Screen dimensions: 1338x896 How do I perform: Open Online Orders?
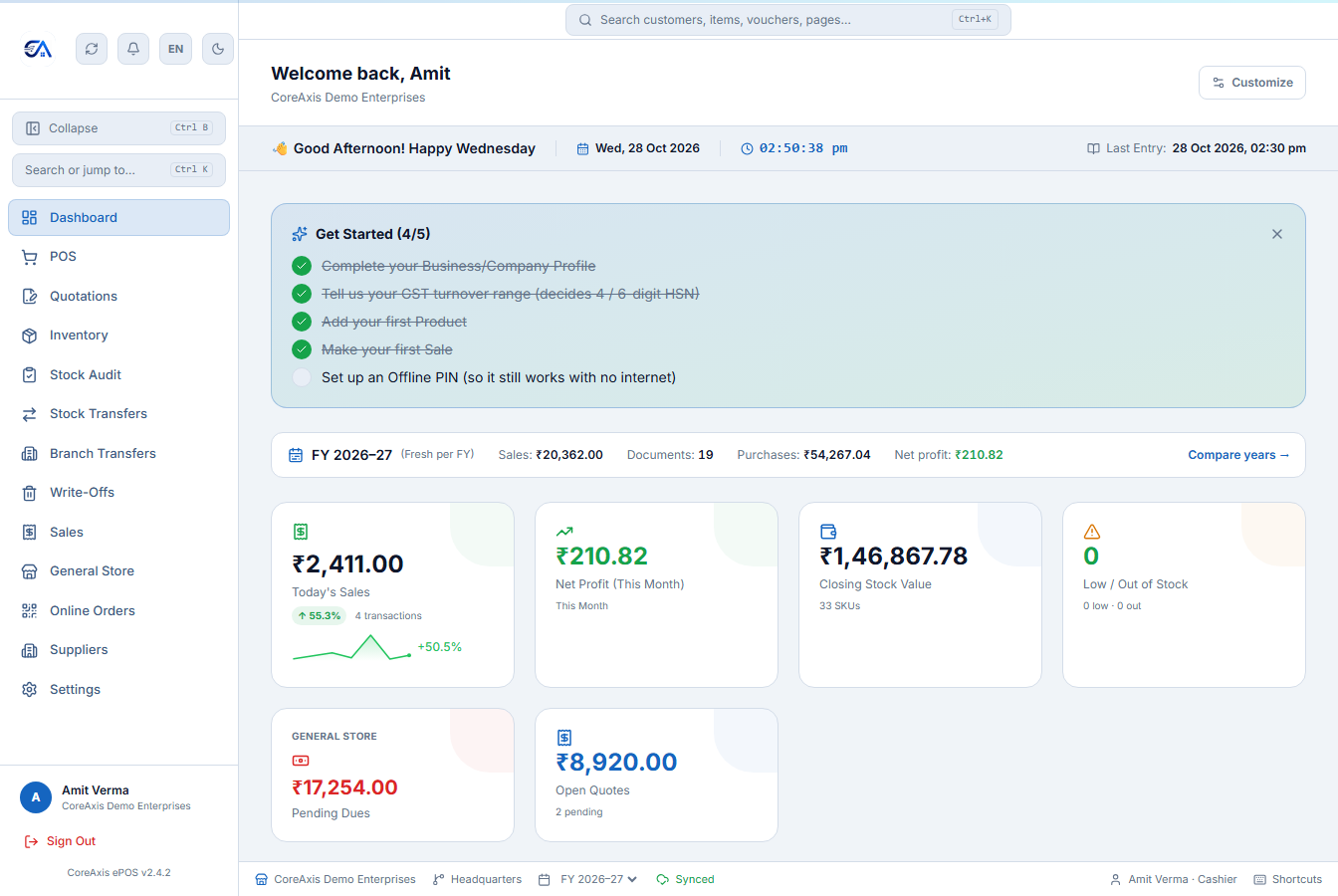[118, 611]
